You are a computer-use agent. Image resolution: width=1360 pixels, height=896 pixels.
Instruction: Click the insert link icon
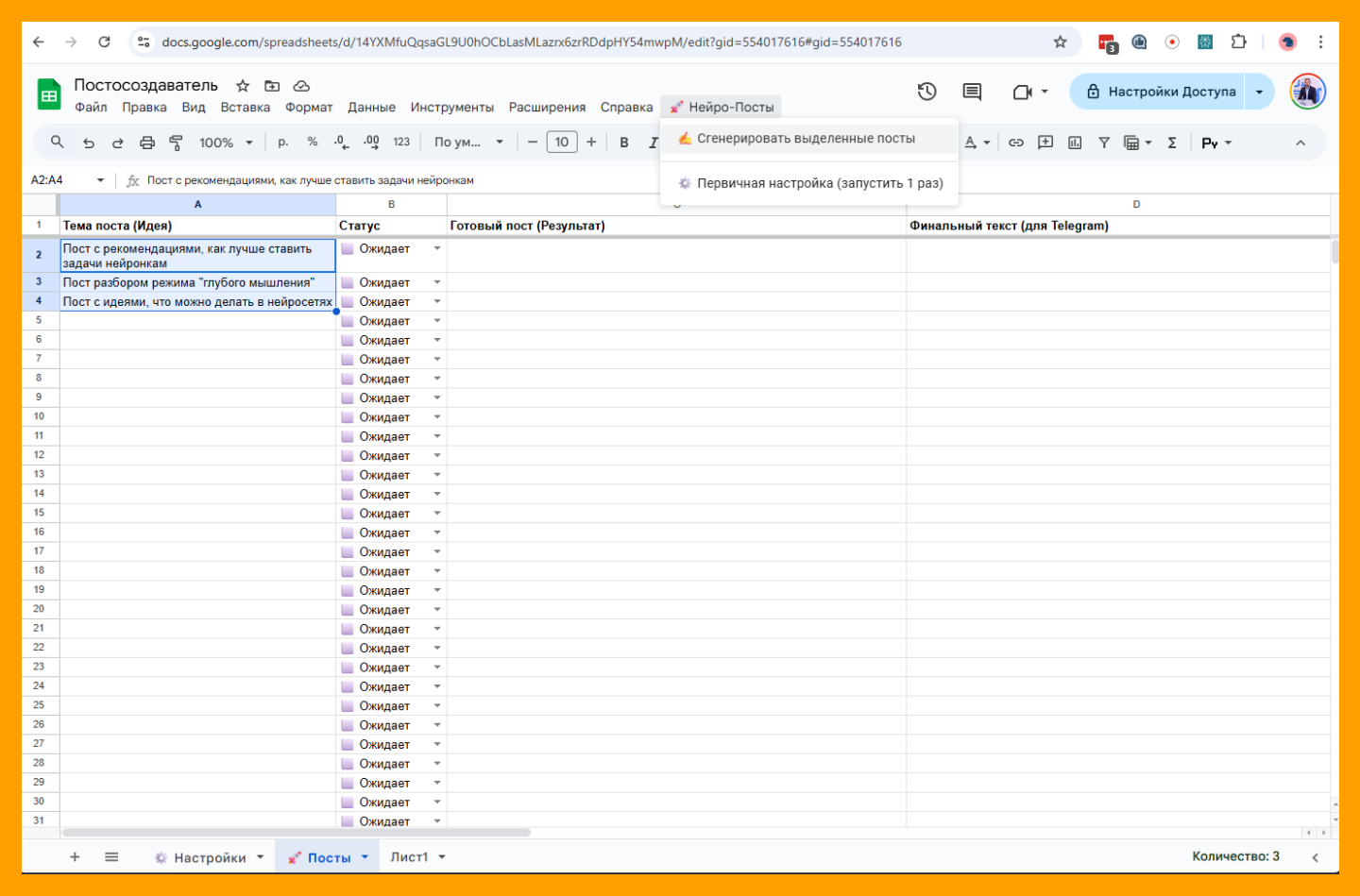click(1016, 143)
